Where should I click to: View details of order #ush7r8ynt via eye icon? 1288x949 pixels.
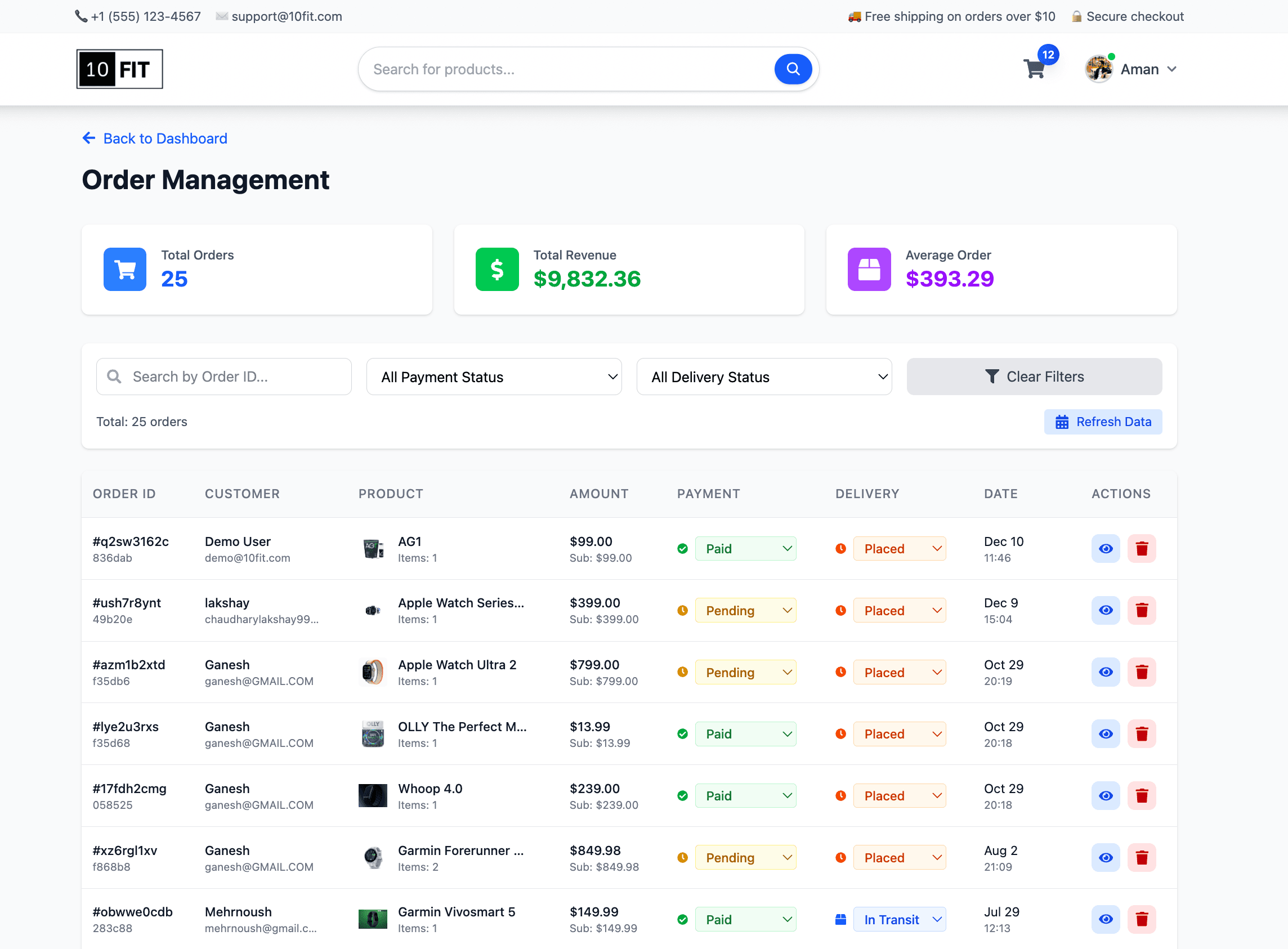(1104, 610)
